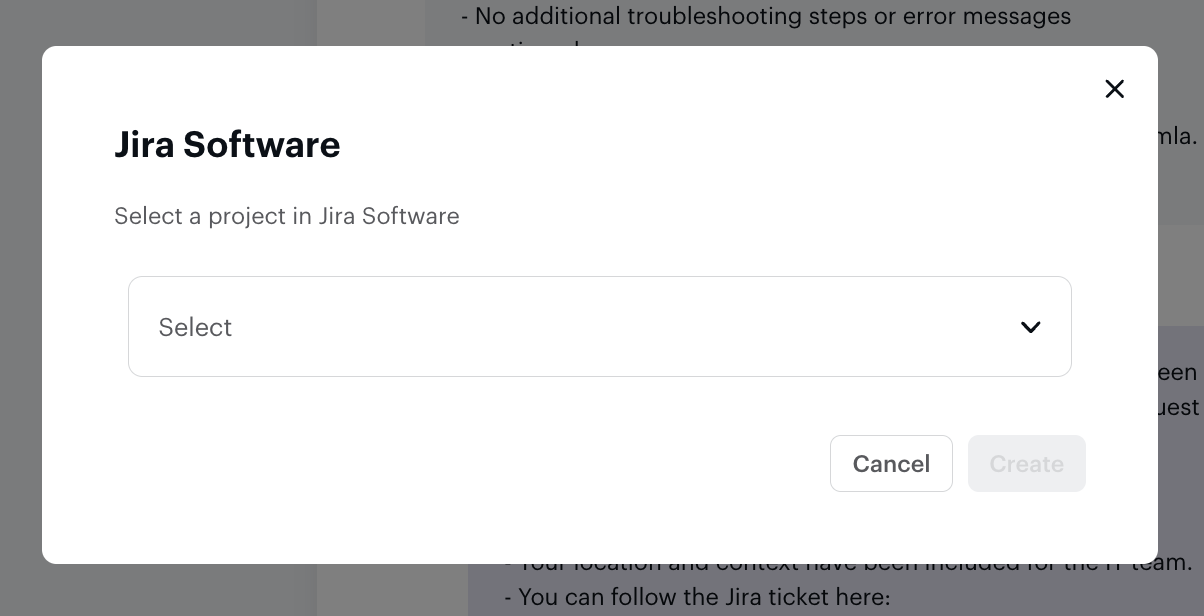
Task: Click the chevron arrow in the project dropdown
Action: [1030, 327]
